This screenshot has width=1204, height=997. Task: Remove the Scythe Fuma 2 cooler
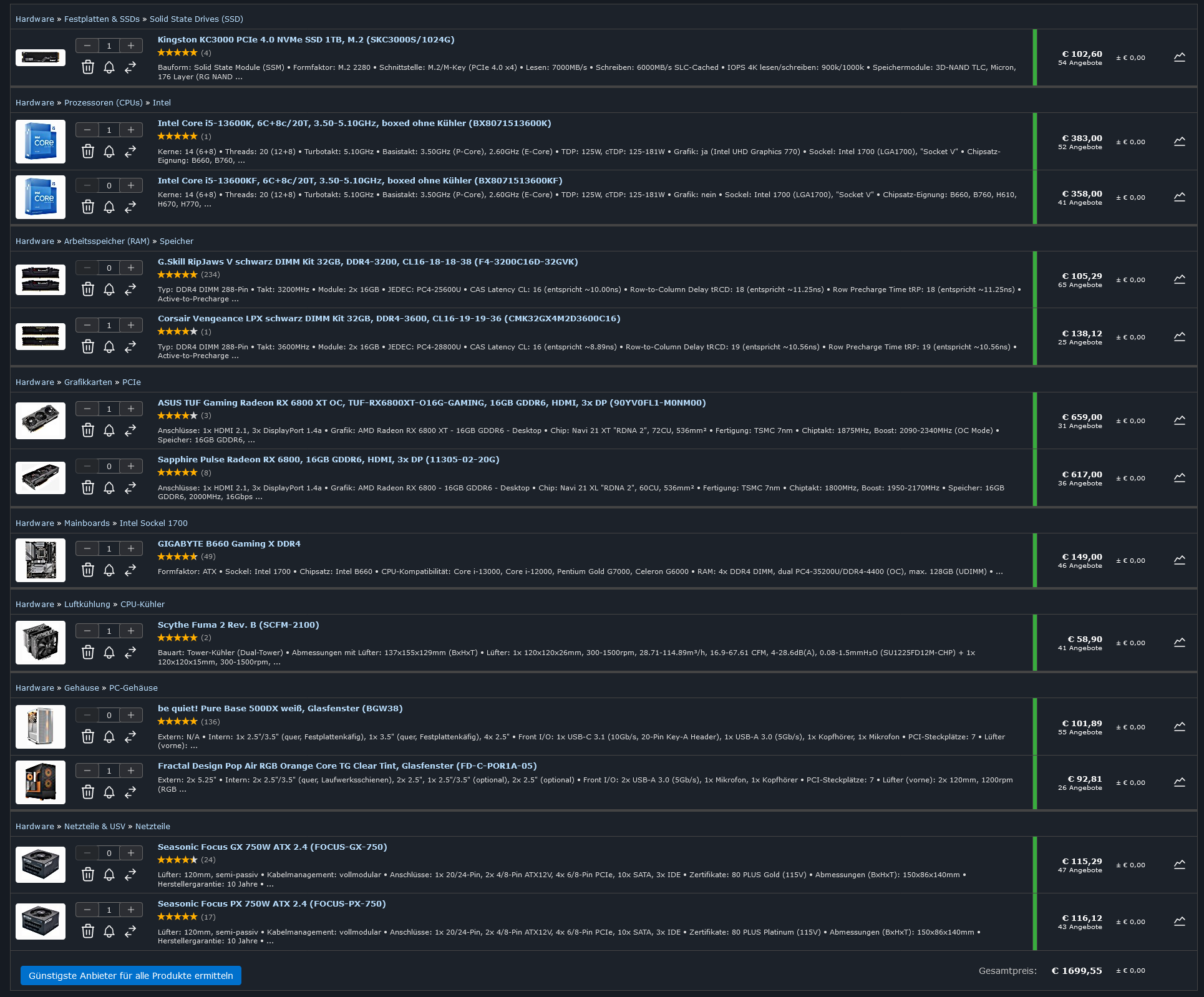click(x=88, y=653)
